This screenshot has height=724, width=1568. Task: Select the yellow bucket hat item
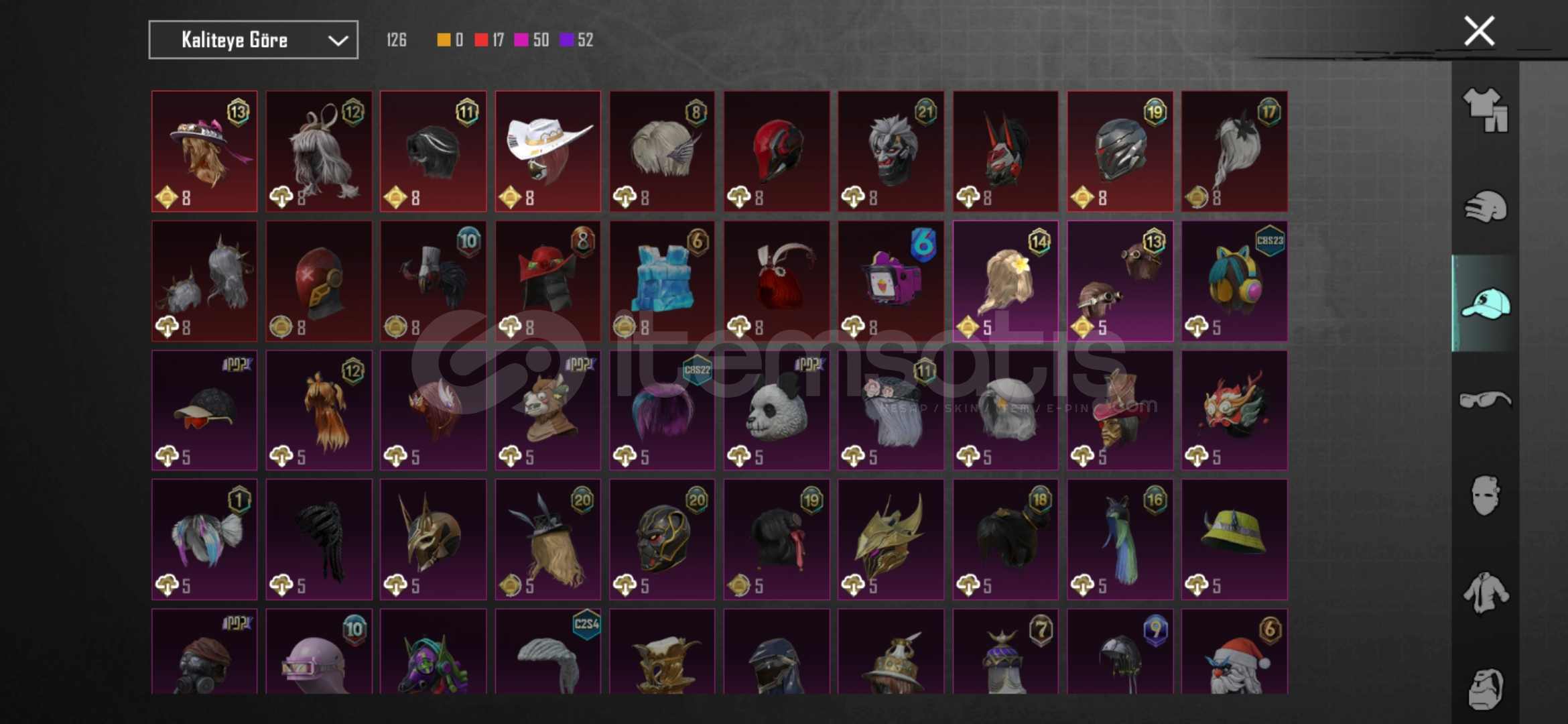coord(1234,540)
